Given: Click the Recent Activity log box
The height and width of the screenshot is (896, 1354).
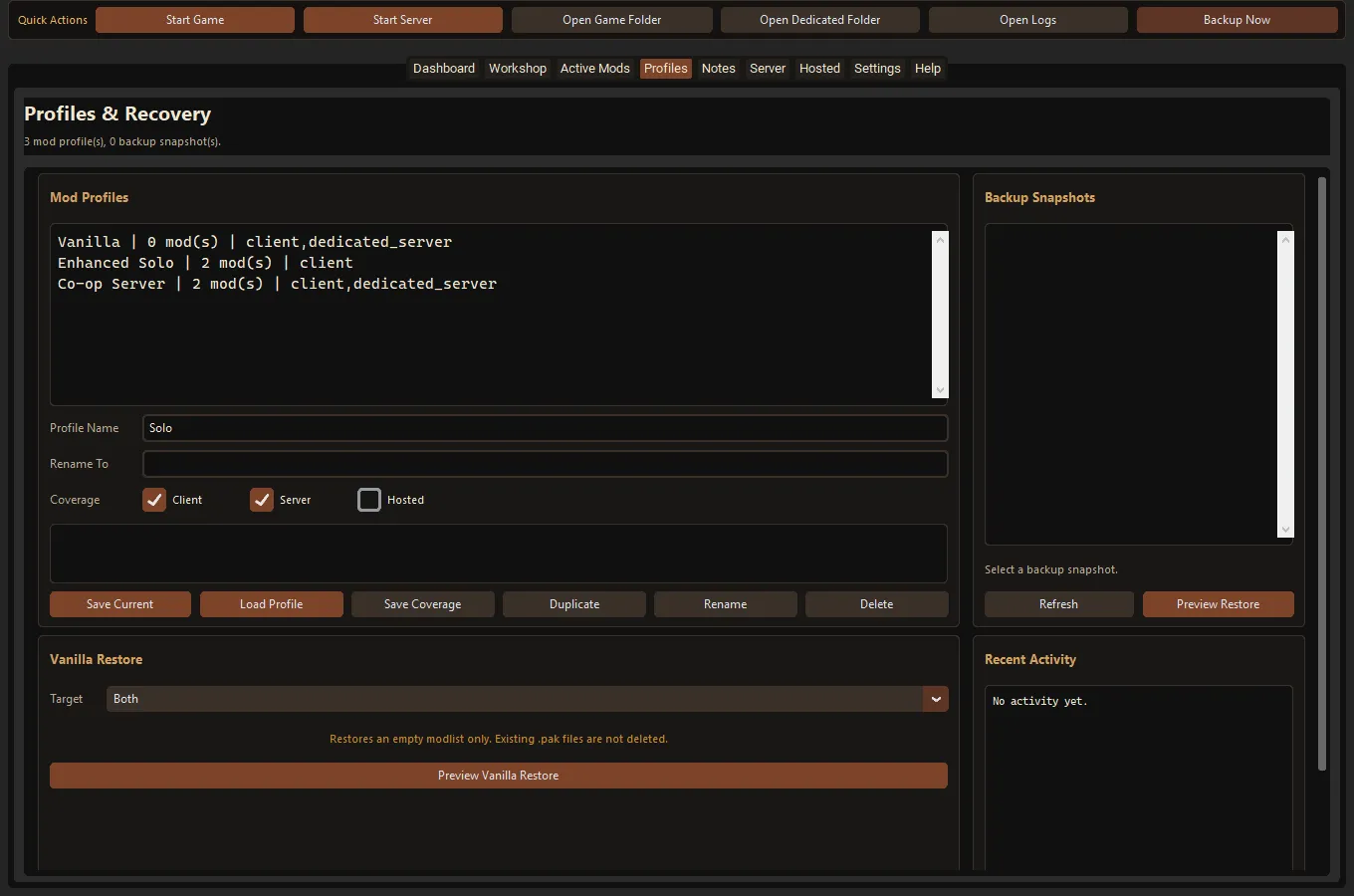Looking at the screenshot, I should 1139,779.
